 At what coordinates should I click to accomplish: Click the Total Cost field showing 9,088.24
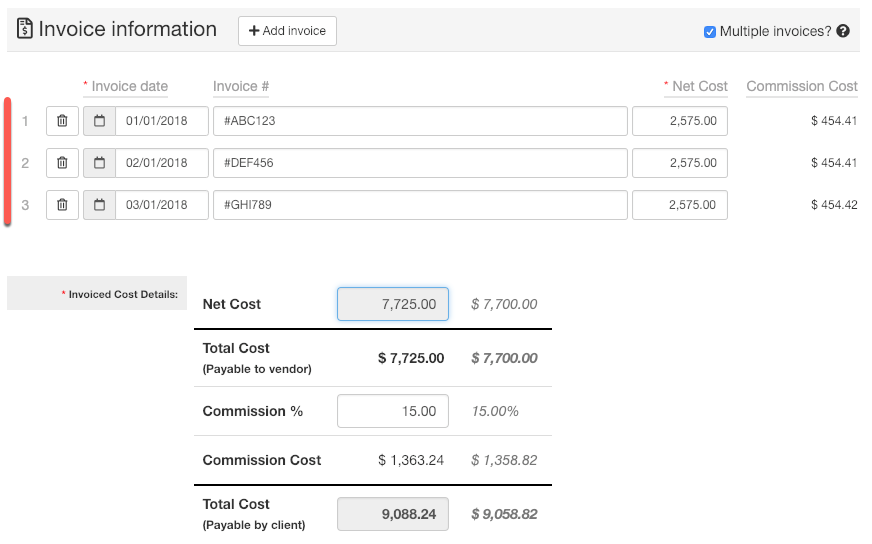(x=393, y=514)
